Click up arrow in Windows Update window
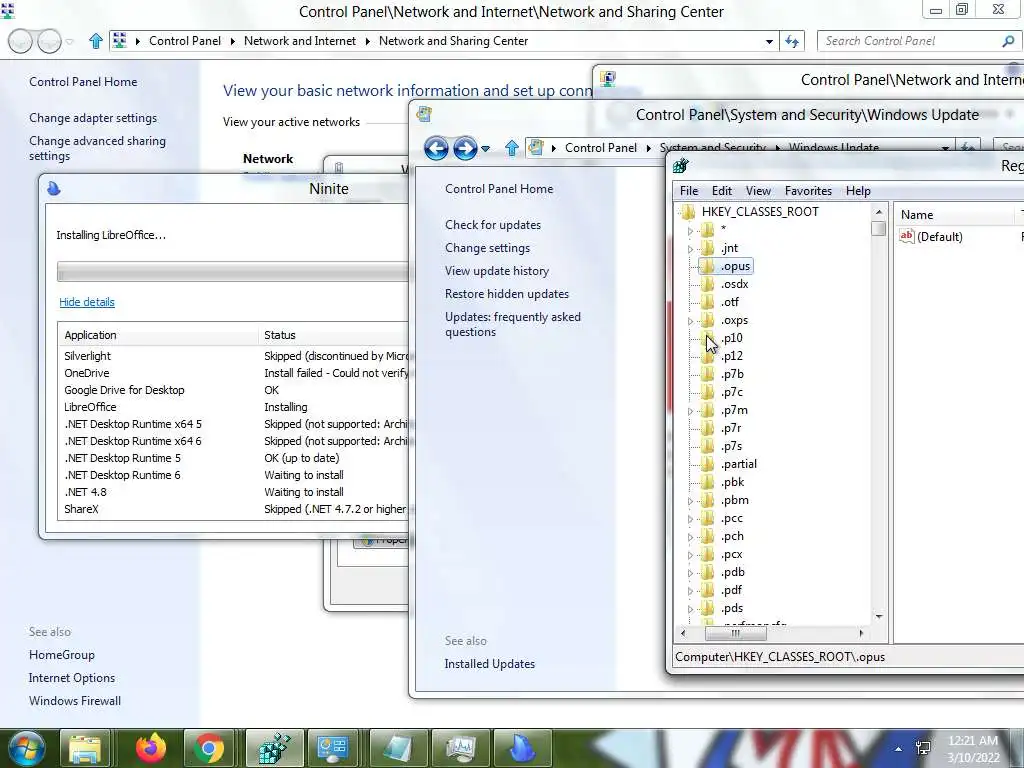1024x768 pixels. pyautogui.click(x=511, y=148)
